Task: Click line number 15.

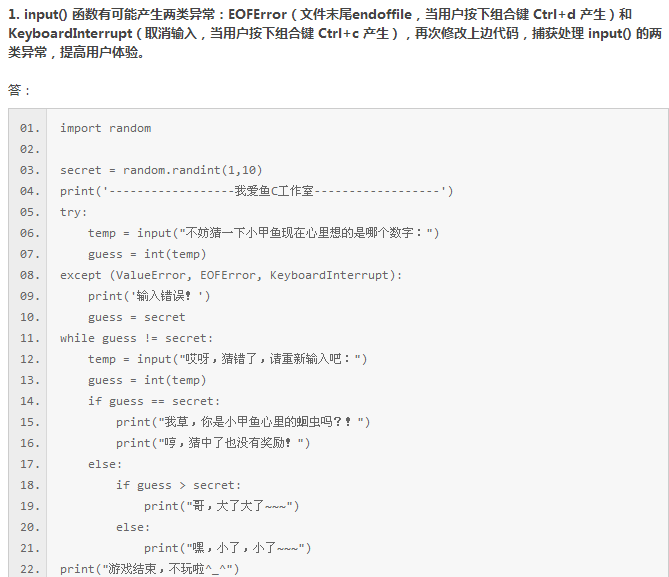Action: (x=30, y=423)
